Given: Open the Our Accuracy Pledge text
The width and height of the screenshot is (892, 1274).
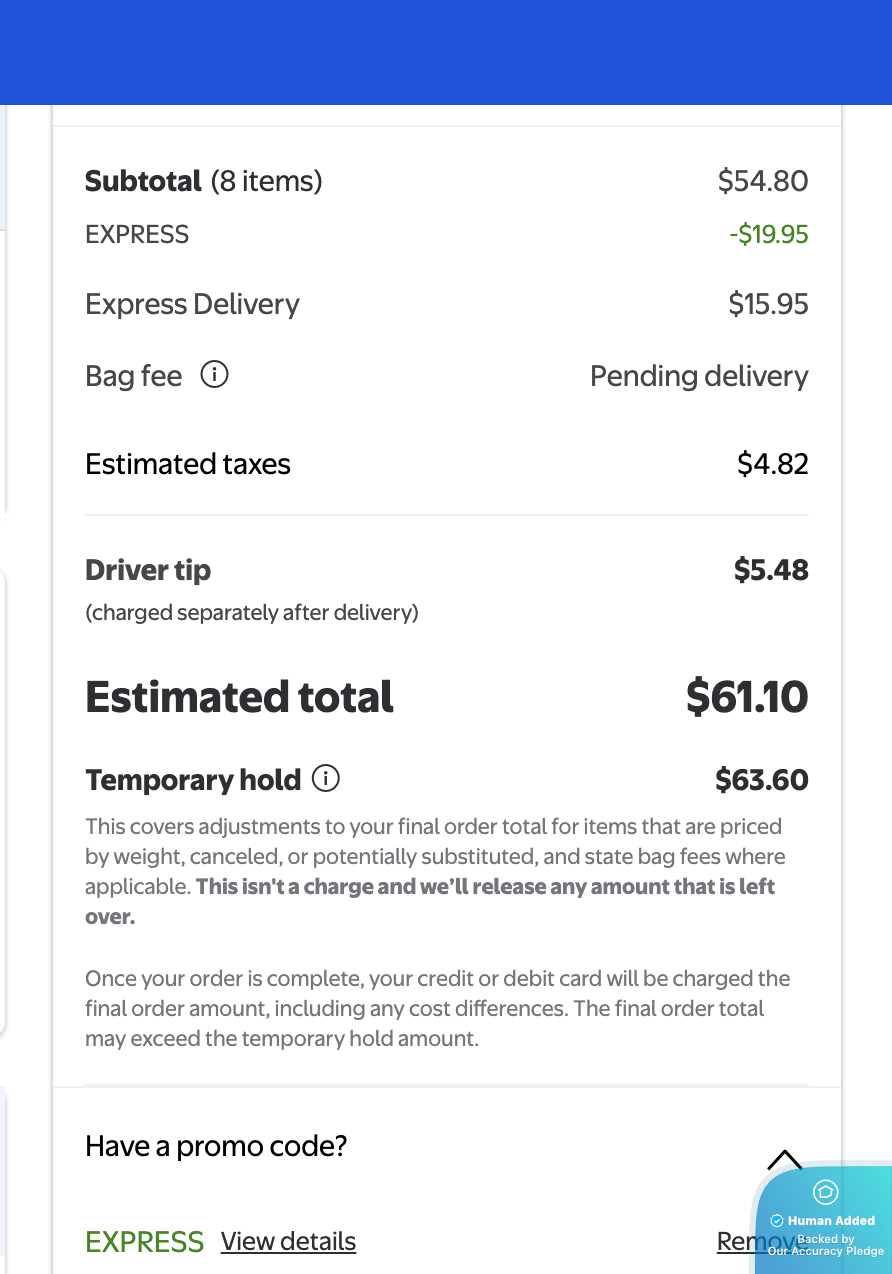Looking at the screenshot, I should click(x=826, y=1251).
